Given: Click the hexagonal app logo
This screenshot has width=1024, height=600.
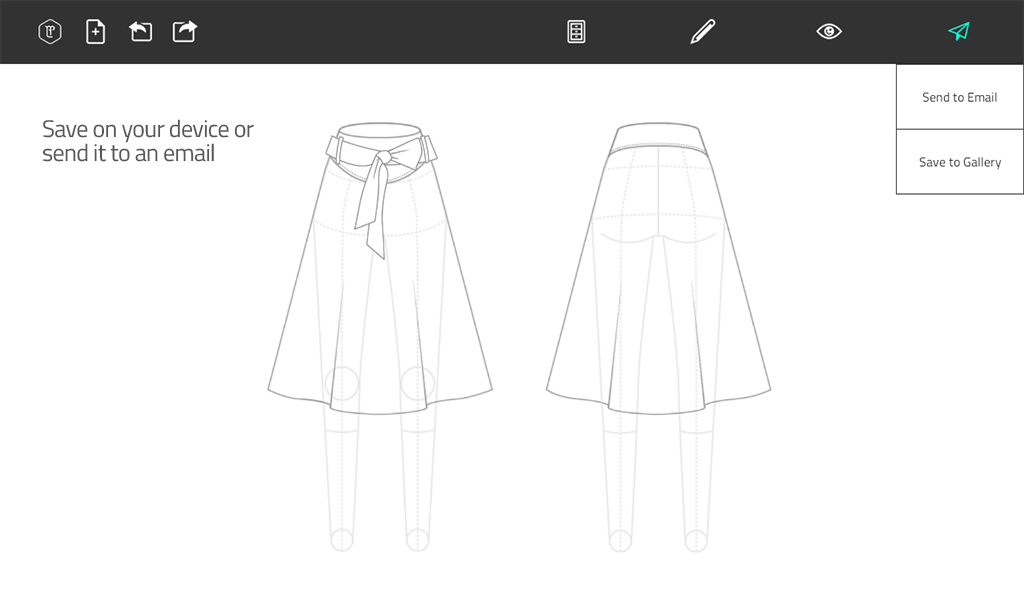Looking at the screenshot, I should tap(49, 31).
